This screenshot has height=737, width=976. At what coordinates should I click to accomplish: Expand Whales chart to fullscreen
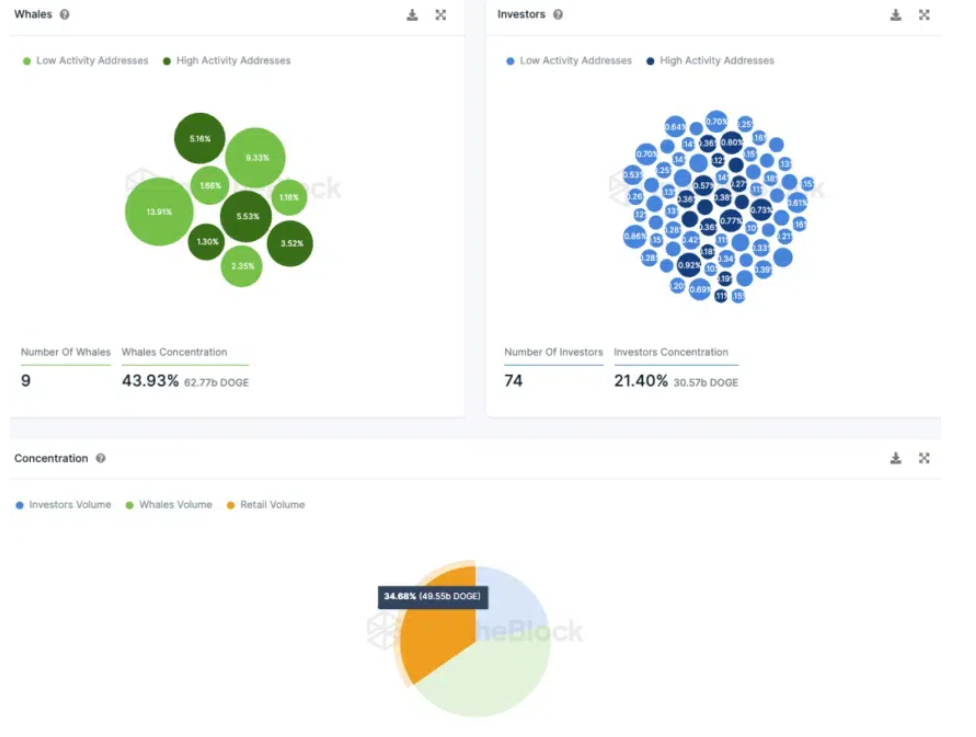click(441, 15)
